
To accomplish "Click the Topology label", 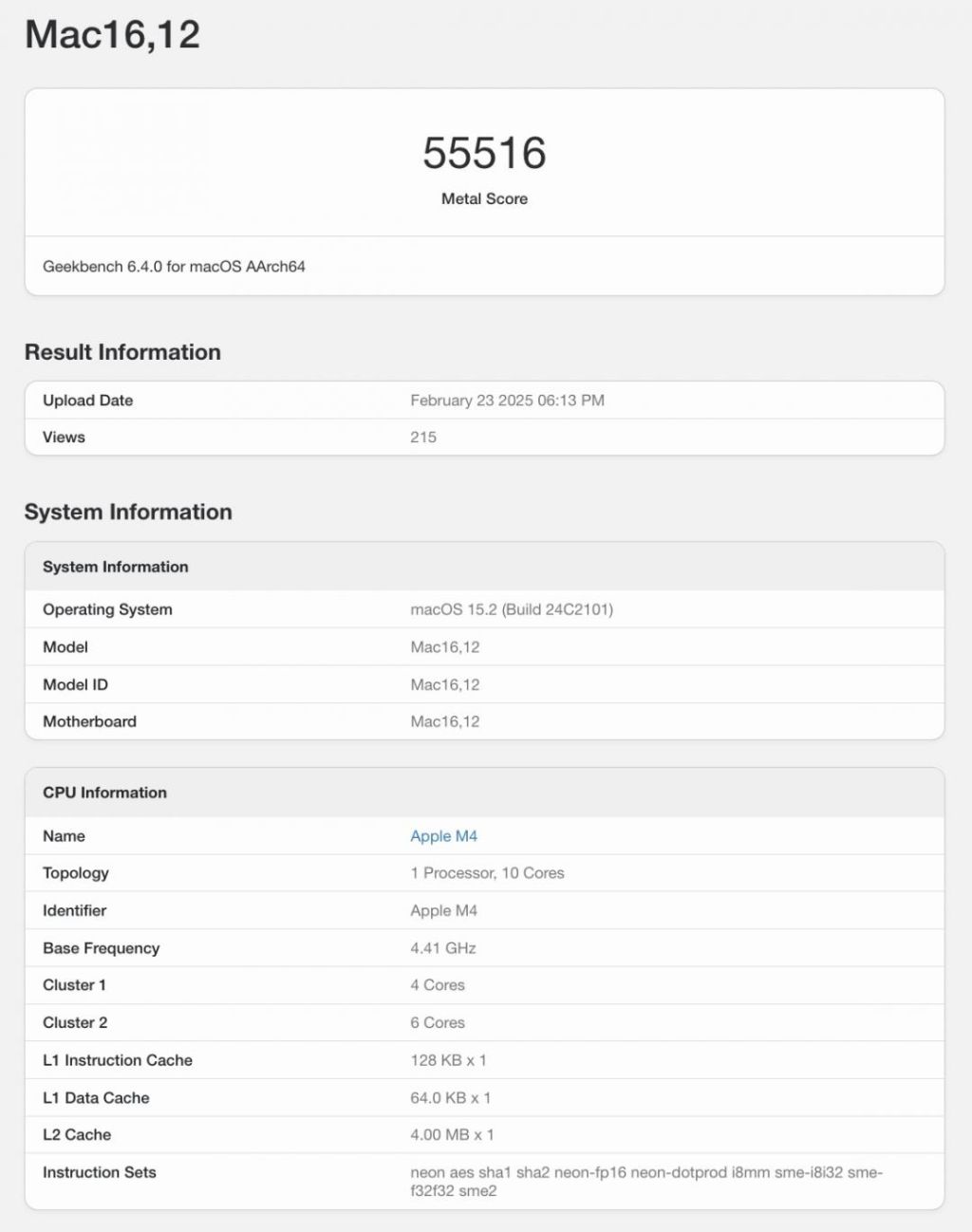I will [75, 873].
